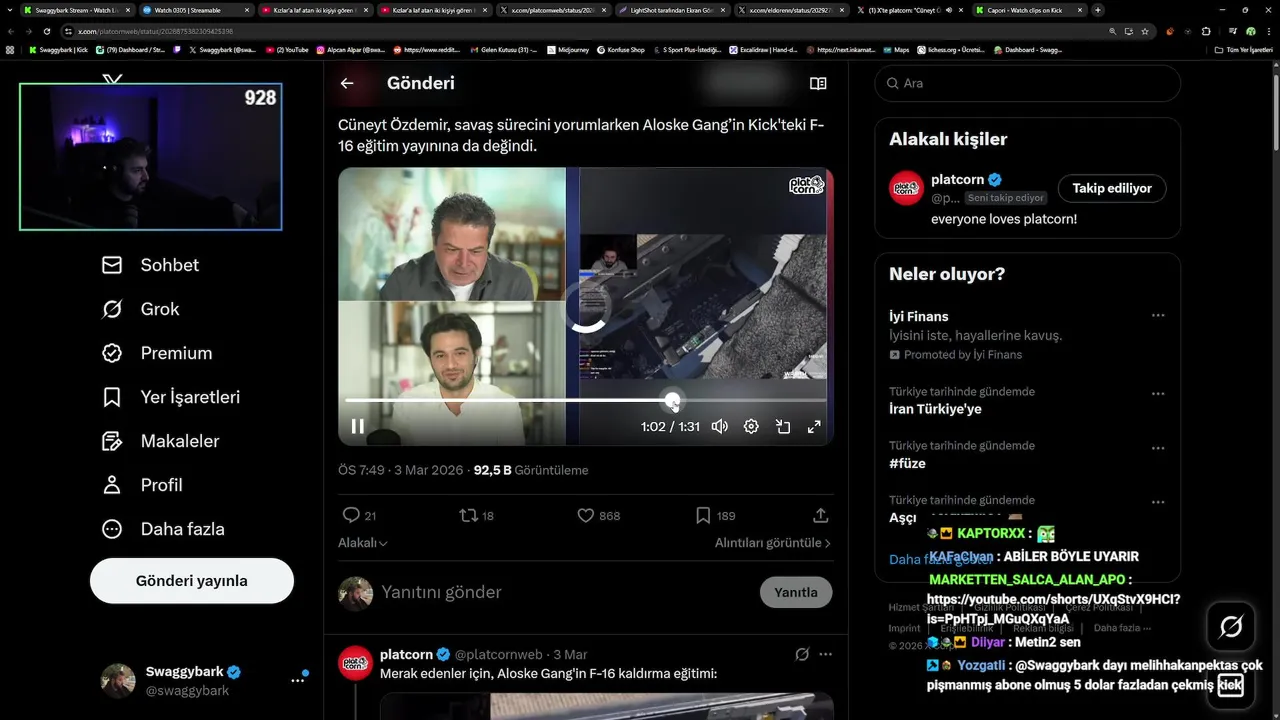Click the address bar URL
Image resolution: width=1280 pixels, height=720 pixels.
pyautogui.click(x=155, y=31)
